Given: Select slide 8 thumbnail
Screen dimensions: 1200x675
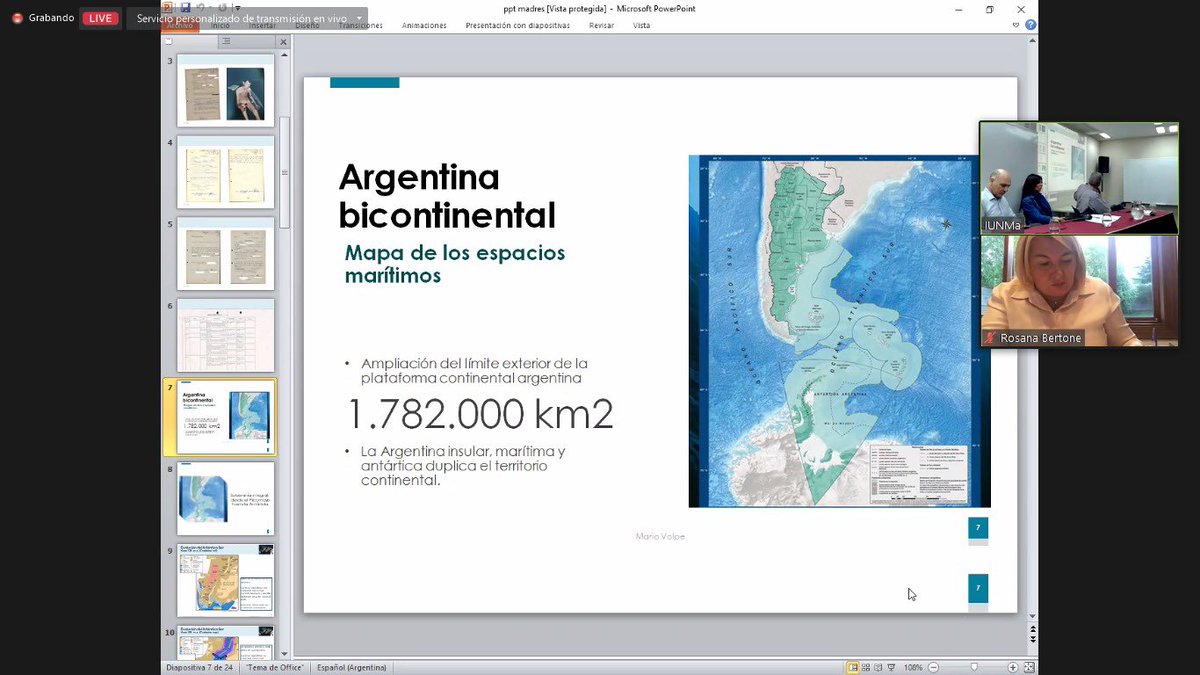Looking at the screenshot, I should (x=226, y=501).
